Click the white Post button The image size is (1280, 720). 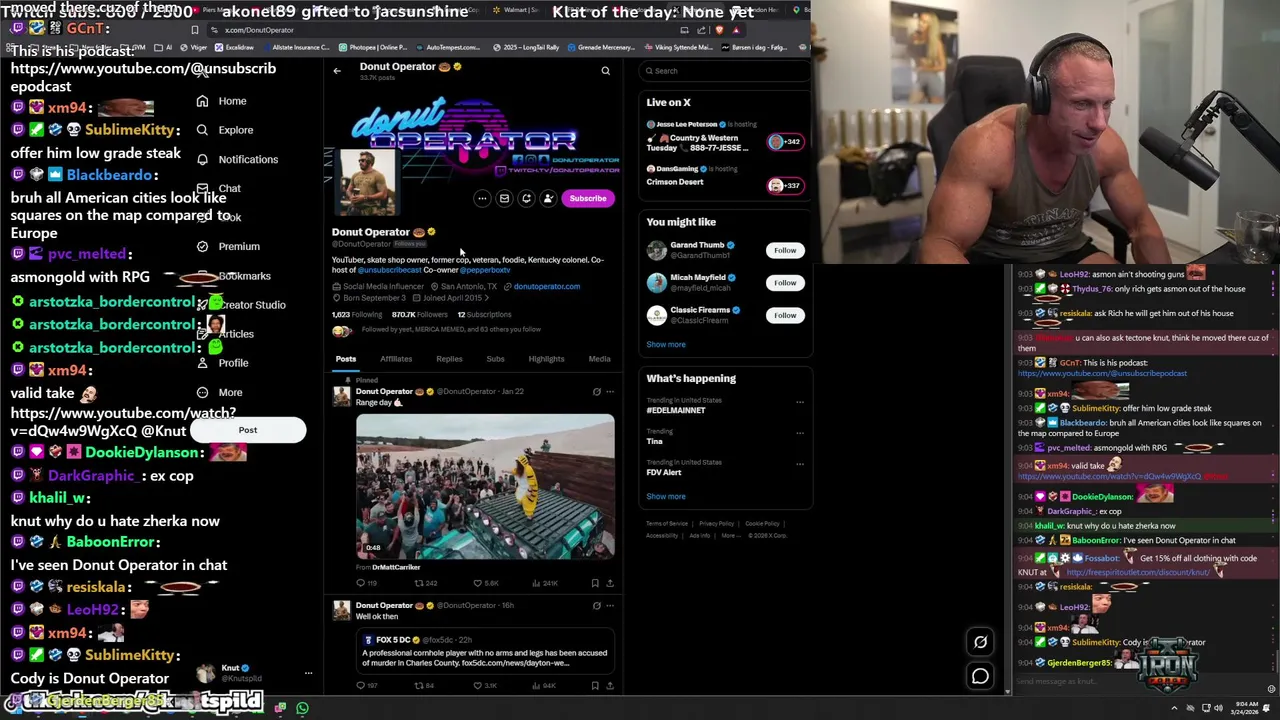248,430
